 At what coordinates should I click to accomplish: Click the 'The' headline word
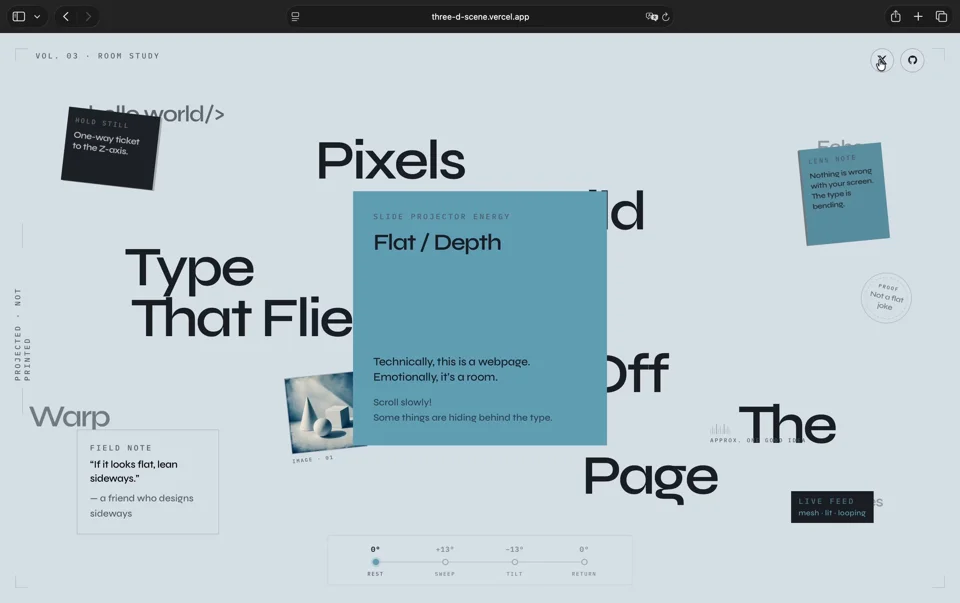(x=787, y=424)
